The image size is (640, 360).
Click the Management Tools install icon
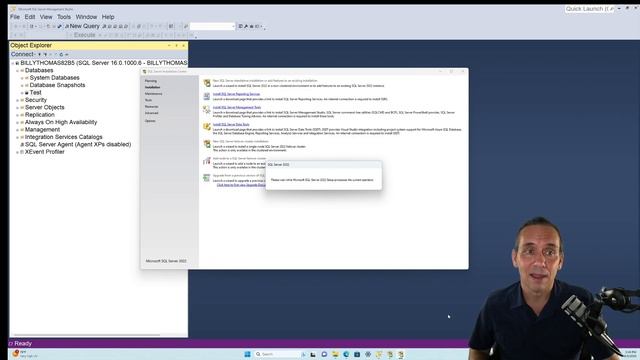click(207, 110)
